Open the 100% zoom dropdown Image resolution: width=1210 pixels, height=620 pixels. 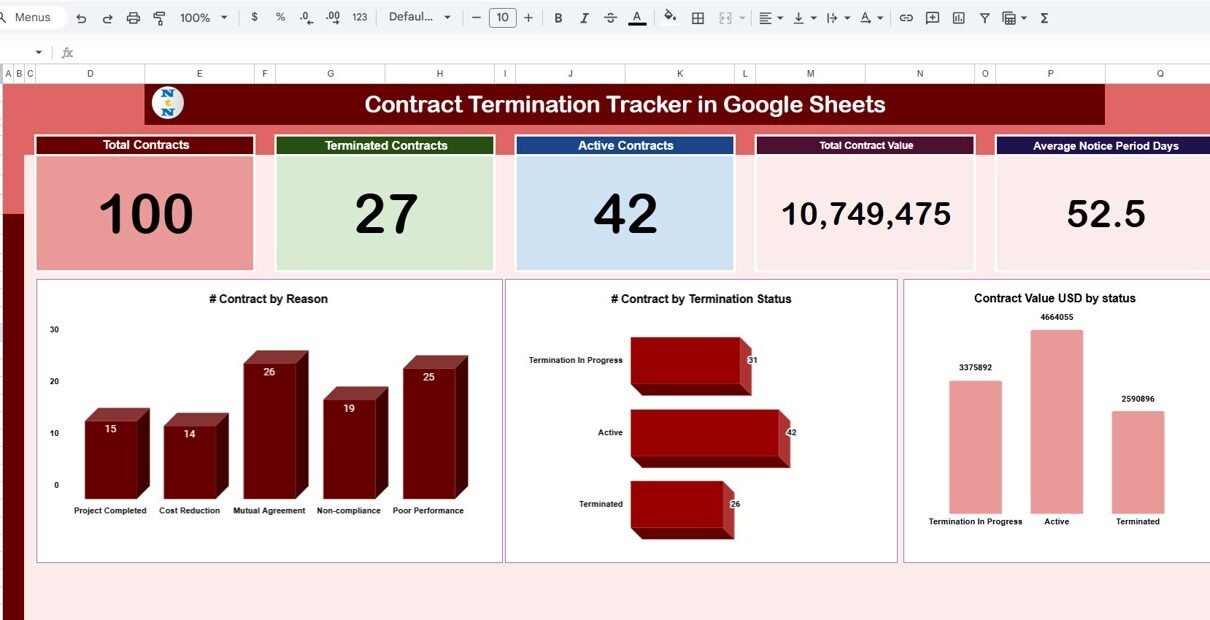point(203,18)
